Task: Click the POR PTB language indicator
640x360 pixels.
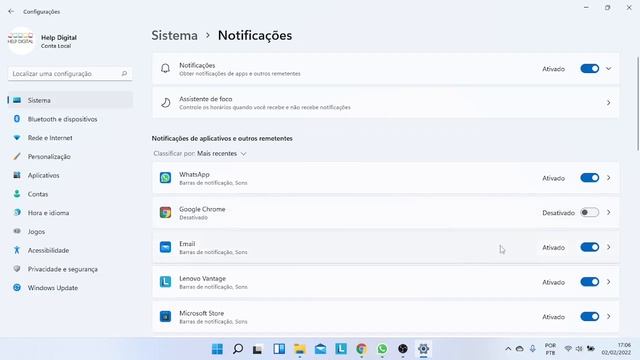Action: [550, 349]
